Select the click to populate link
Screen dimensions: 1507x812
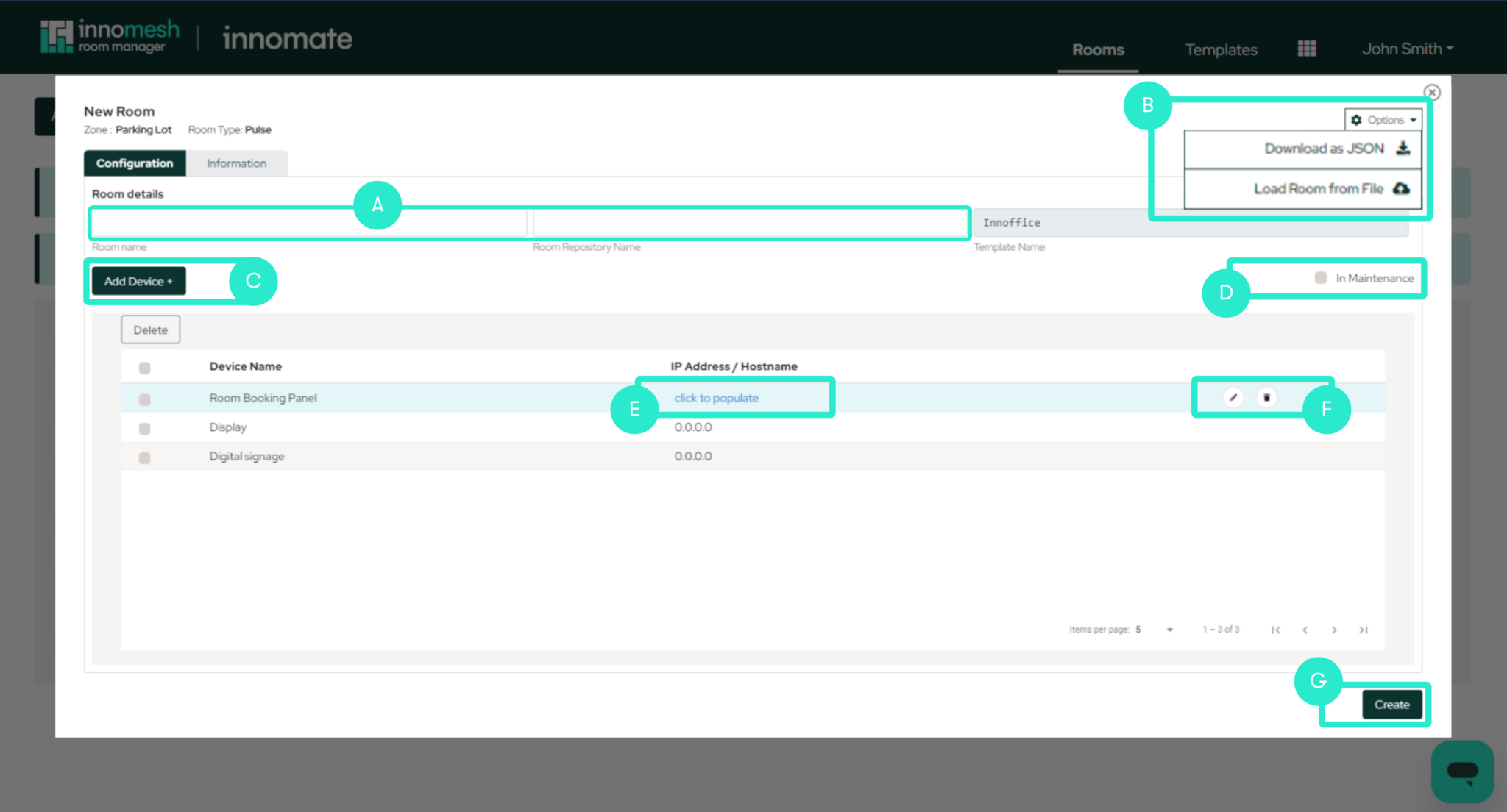715,397
